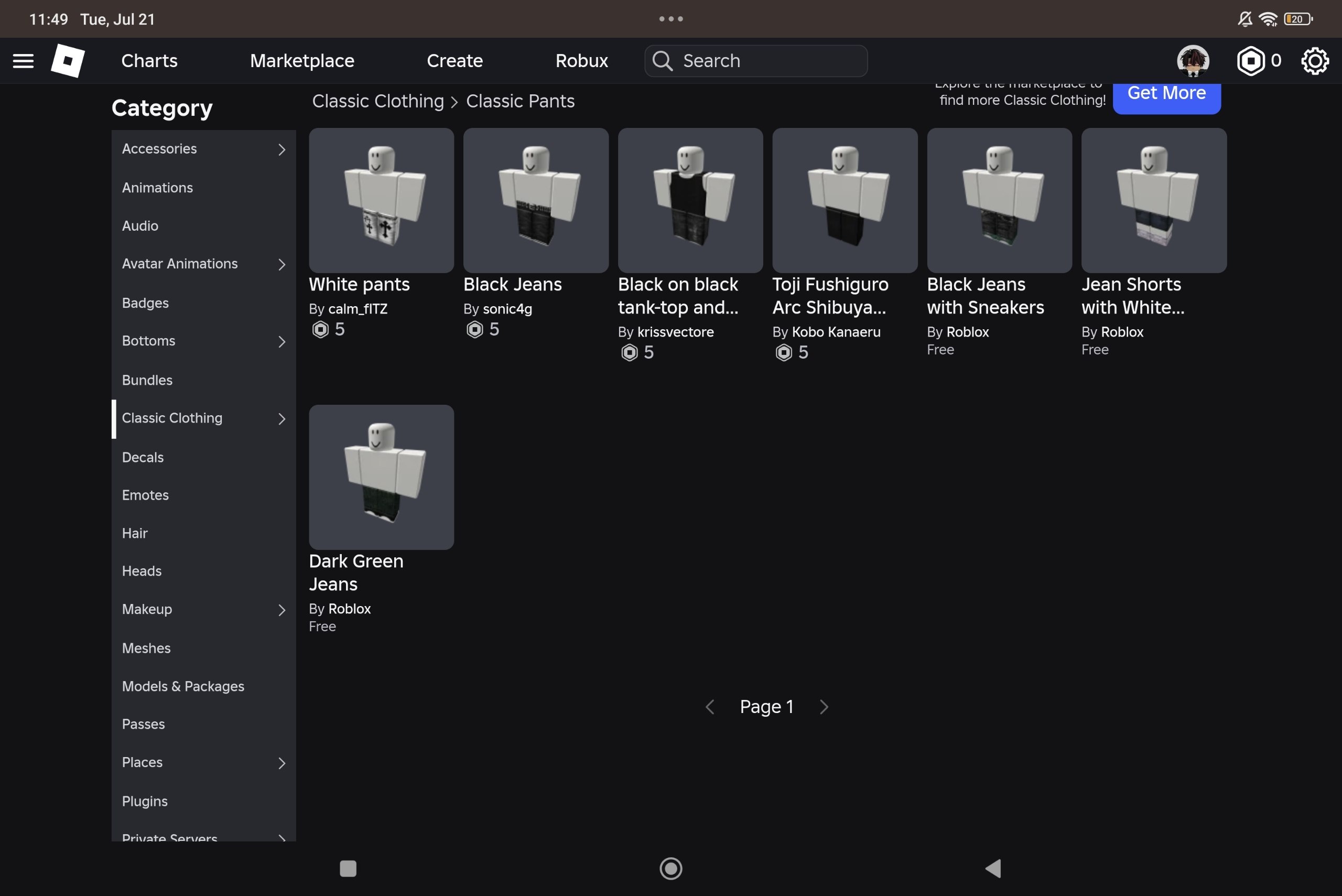Open the Black on black tank-top thumbnail
The width and height of the screenshot is (1342, 896).
(x=690, y=201)
